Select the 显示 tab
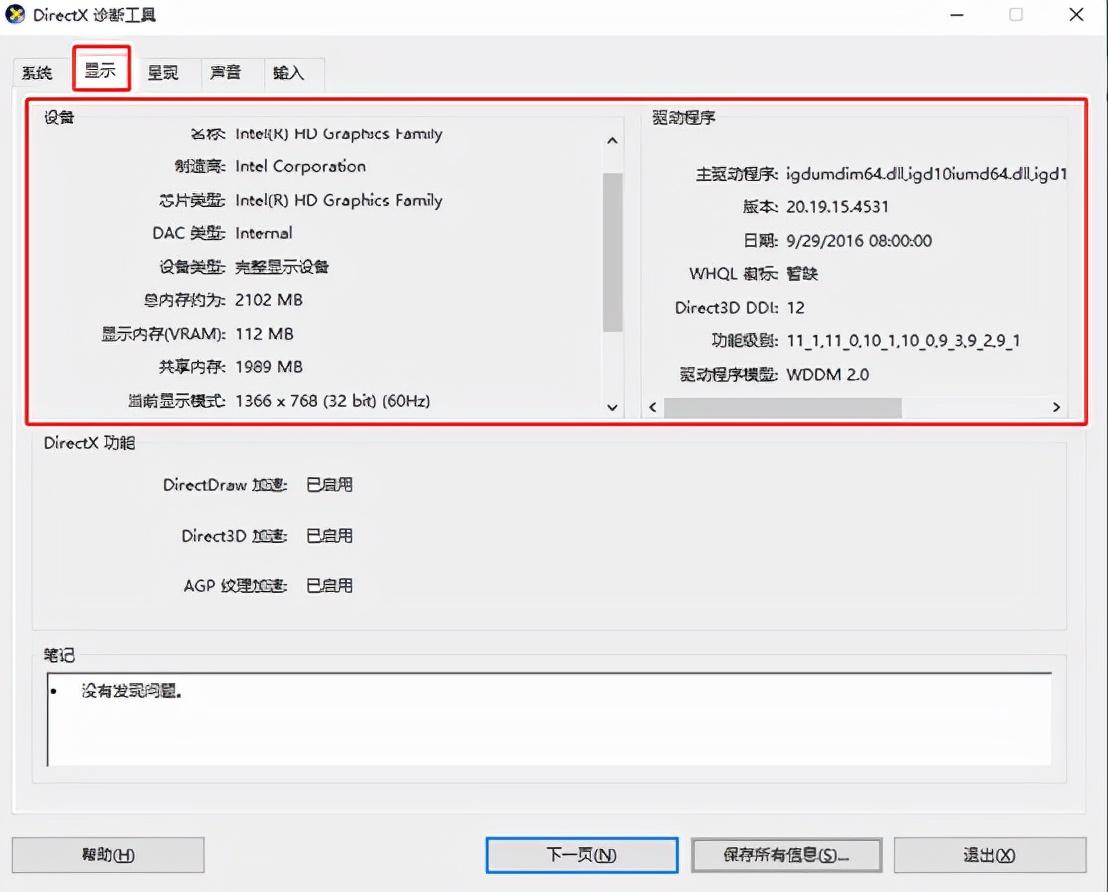The image size is (1108, 892). point(101,69)
